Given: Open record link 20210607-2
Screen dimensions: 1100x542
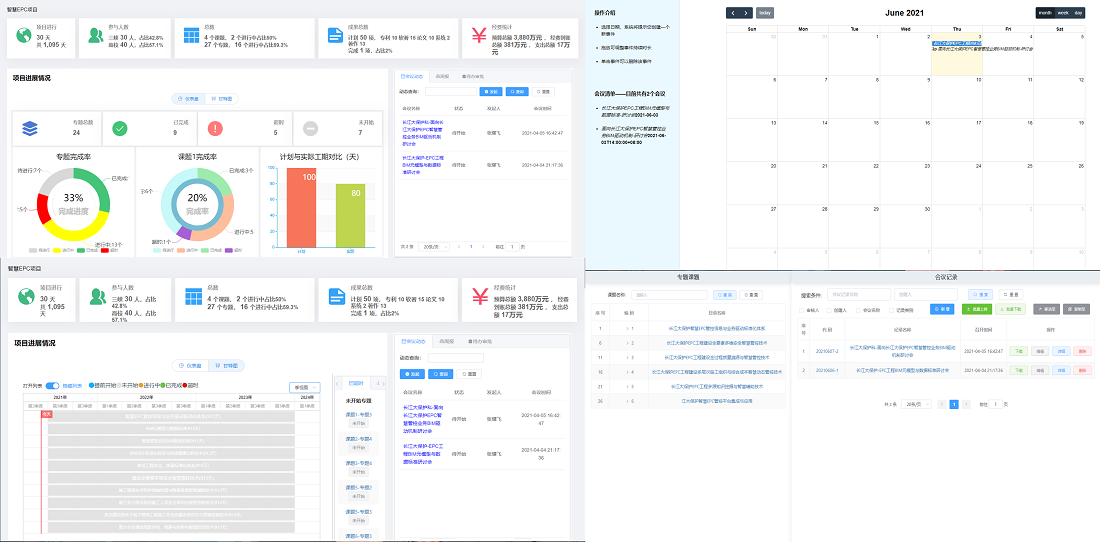Looking at the screenshot, I should click(x=827, y=351).
